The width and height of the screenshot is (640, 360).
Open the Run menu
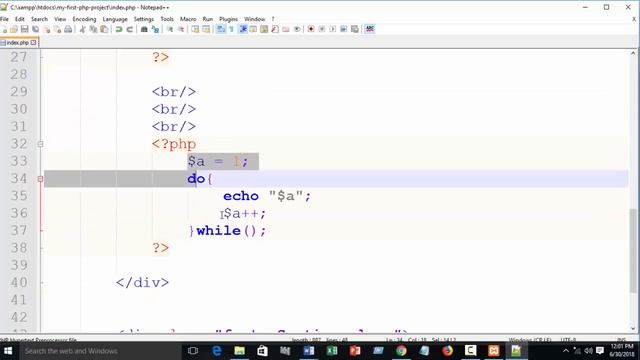[208, 19]
